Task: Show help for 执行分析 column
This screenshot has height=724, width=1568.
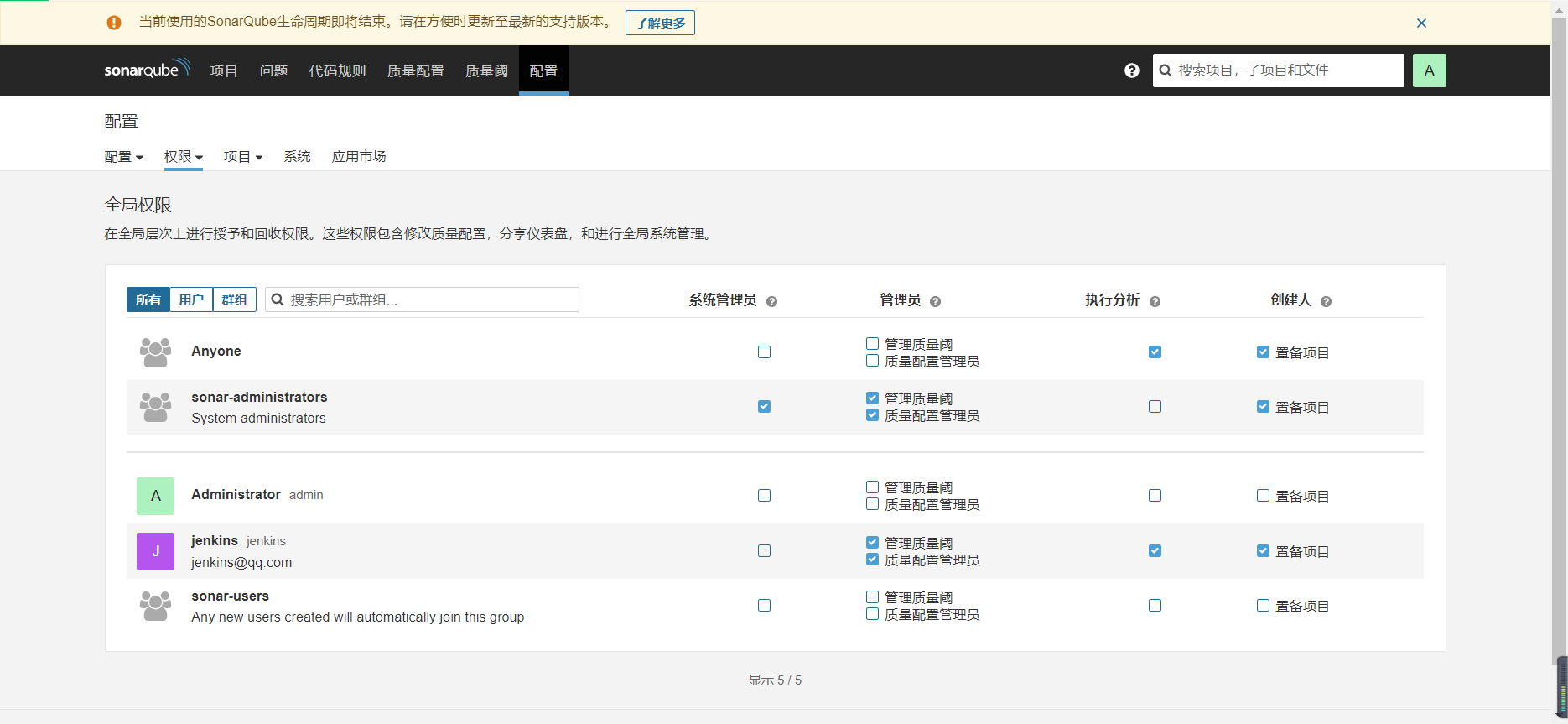Action: pos(1155,301)
